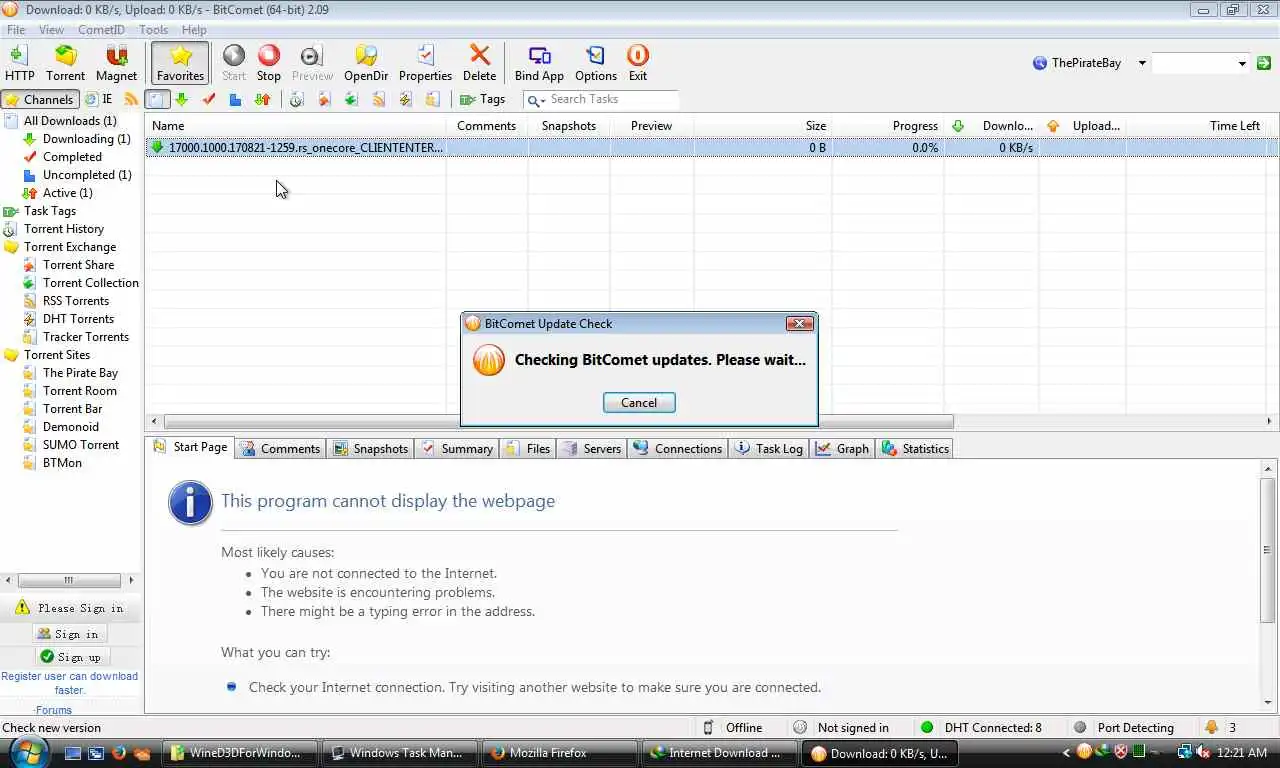Click the BitComet tray icon

pyautogui.click(x=1084, y=752)
